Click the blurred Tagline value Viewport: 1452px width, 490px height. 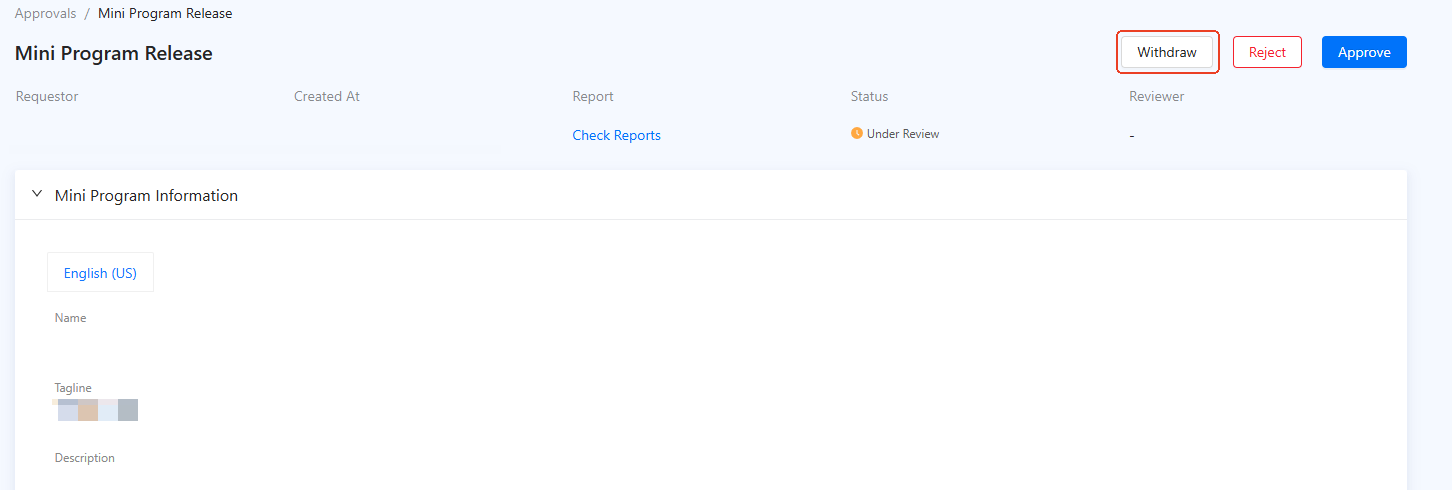96,410
